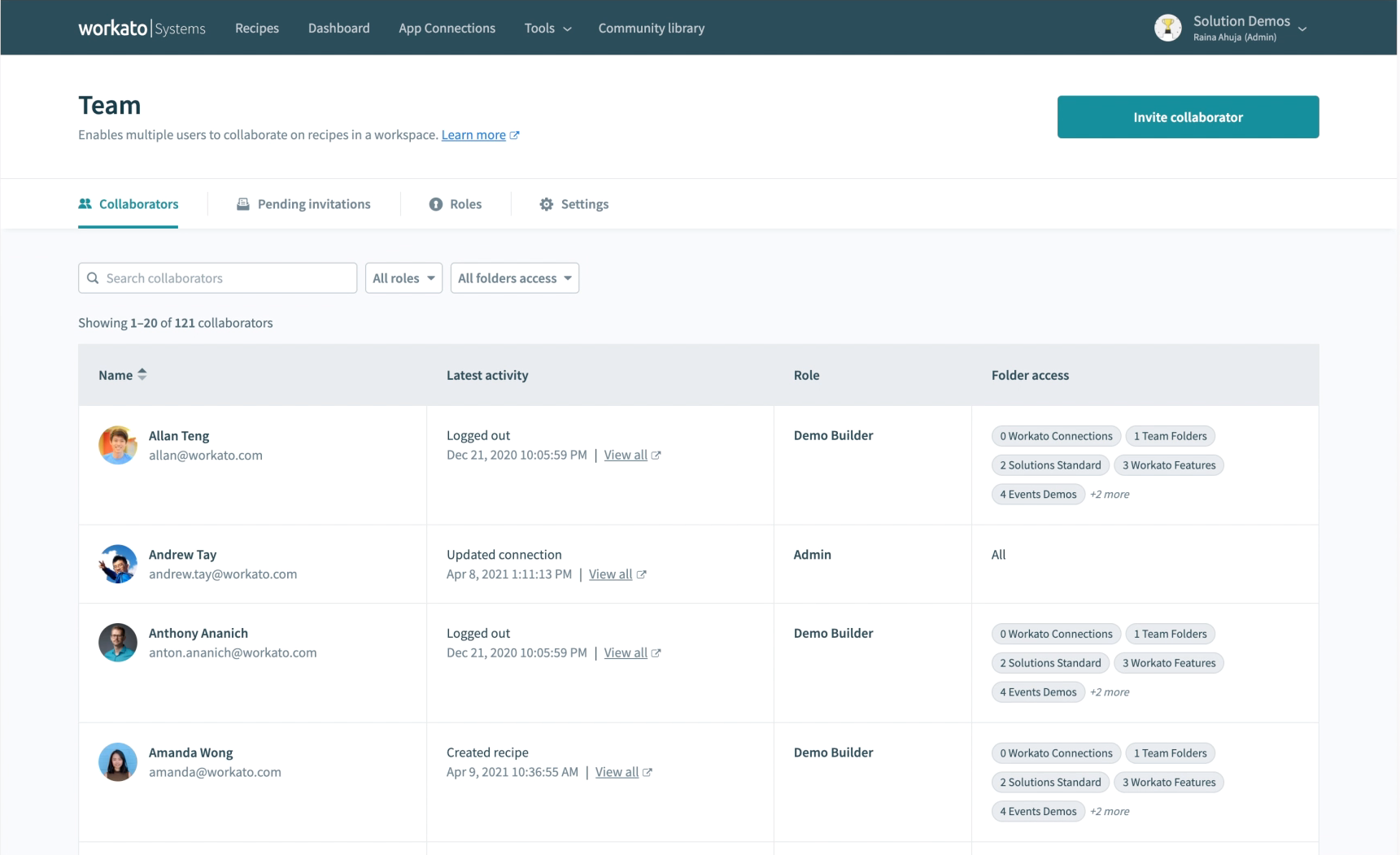The height and width of the screenshot is (855, 1400).
Task: View all activity for Amanda Wong
Action: point(617,773)
